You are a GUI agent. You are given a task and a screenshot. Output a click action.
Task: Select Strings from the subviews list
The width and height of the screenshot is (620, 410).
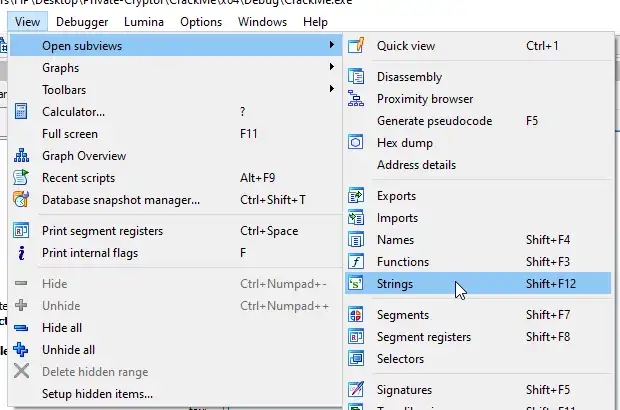tap(395, 284)
